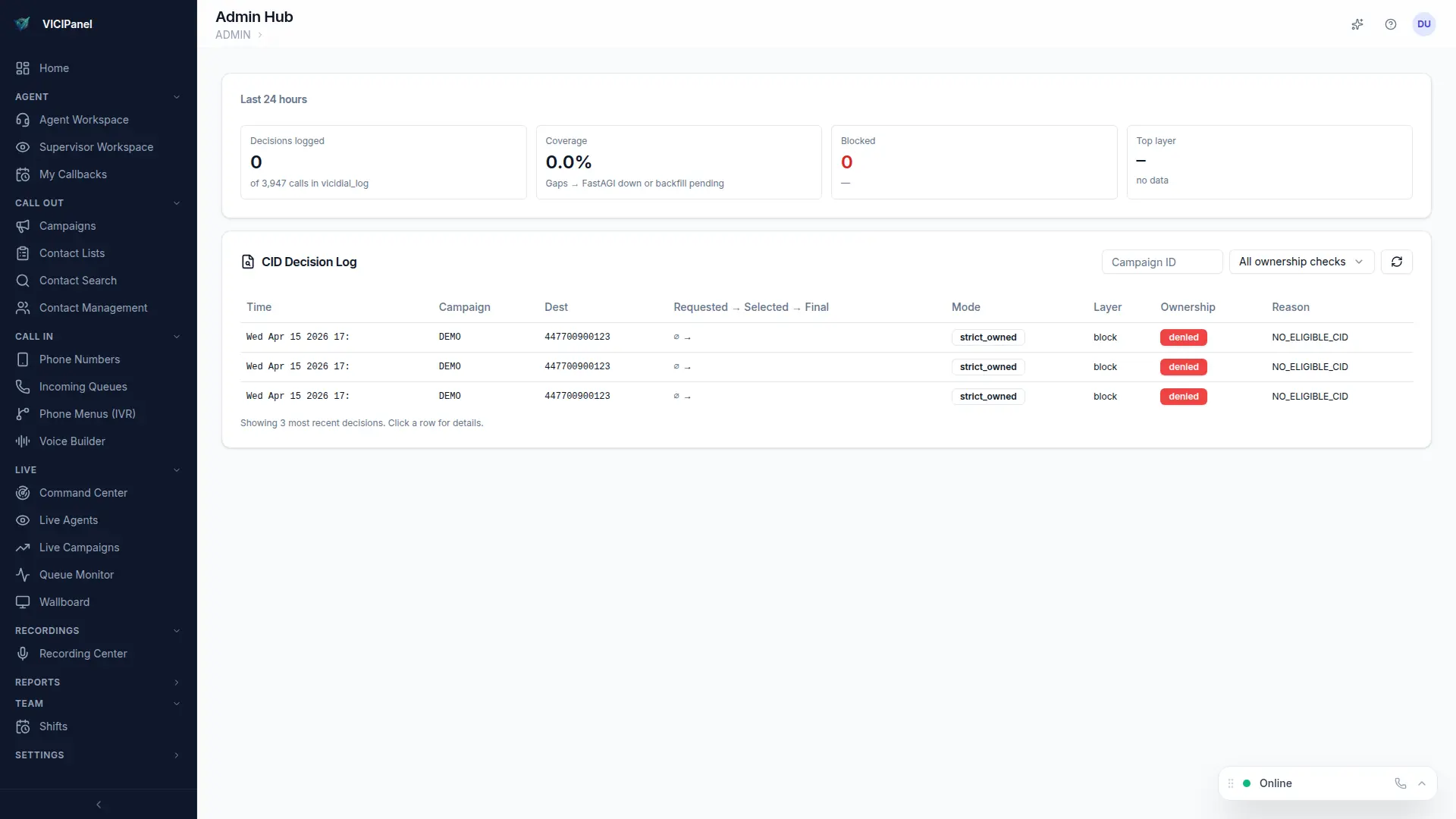Collapse the Online bar with the chevron
1456x819 pixels.
(x=1422, y=783)
